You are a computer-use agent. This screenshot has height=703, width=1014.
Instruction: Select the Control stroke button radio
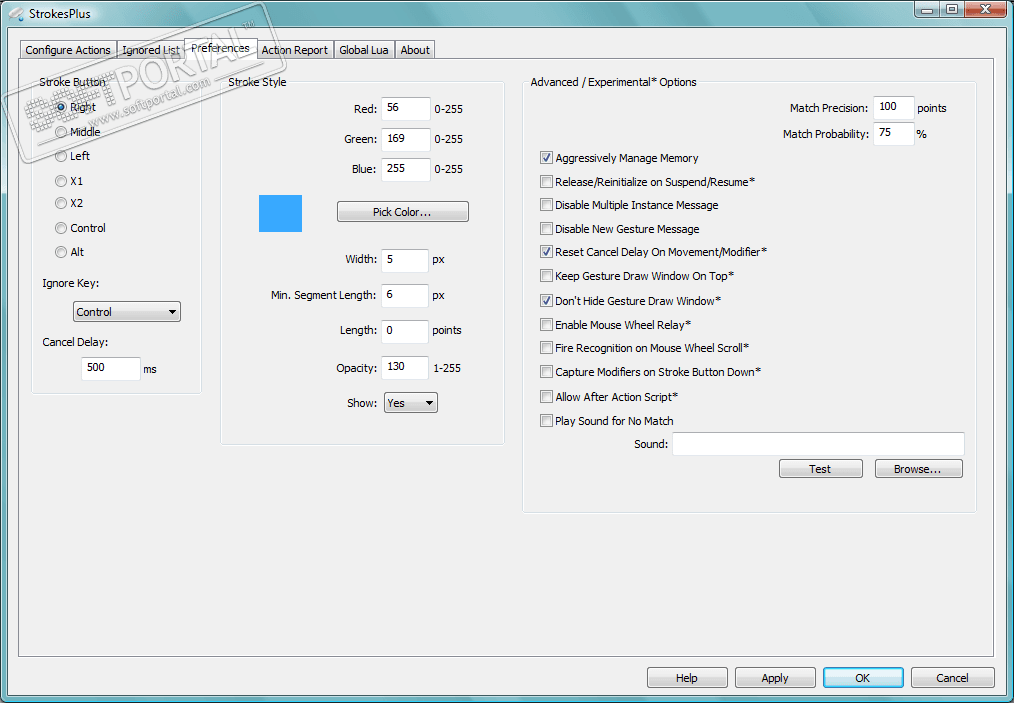(x=61, y=228)
